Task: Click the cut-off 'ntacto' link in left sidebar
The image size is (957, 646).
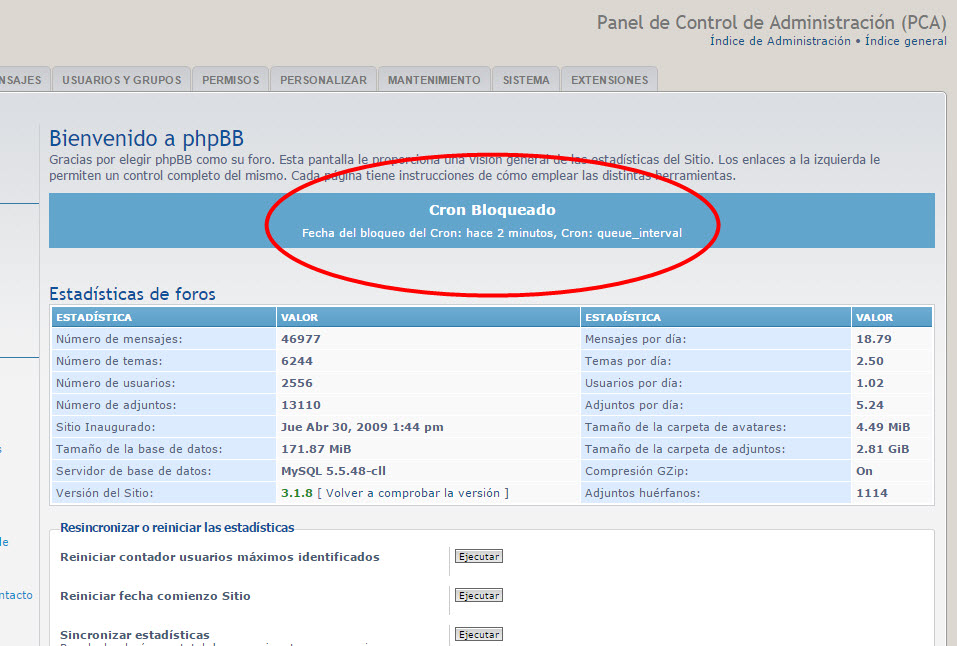Action: tap(16, 595)
